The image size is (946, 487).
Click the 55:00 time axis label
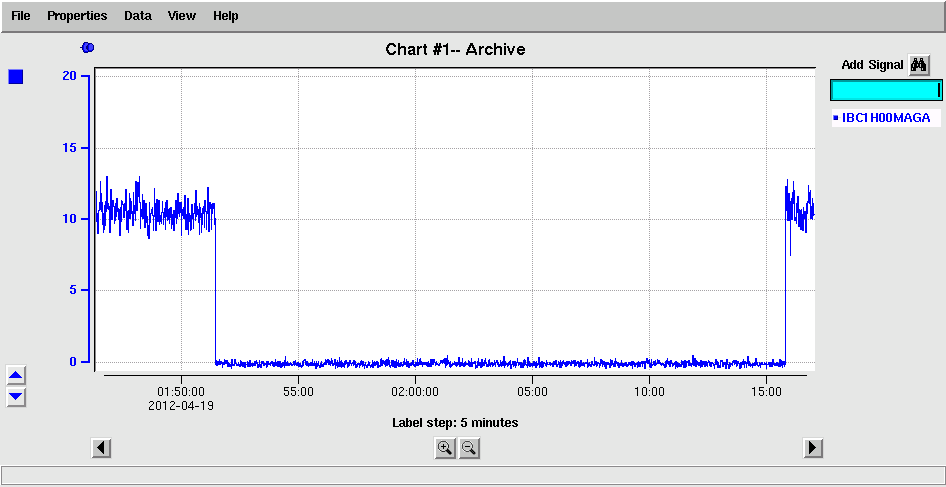coord(299,392)
